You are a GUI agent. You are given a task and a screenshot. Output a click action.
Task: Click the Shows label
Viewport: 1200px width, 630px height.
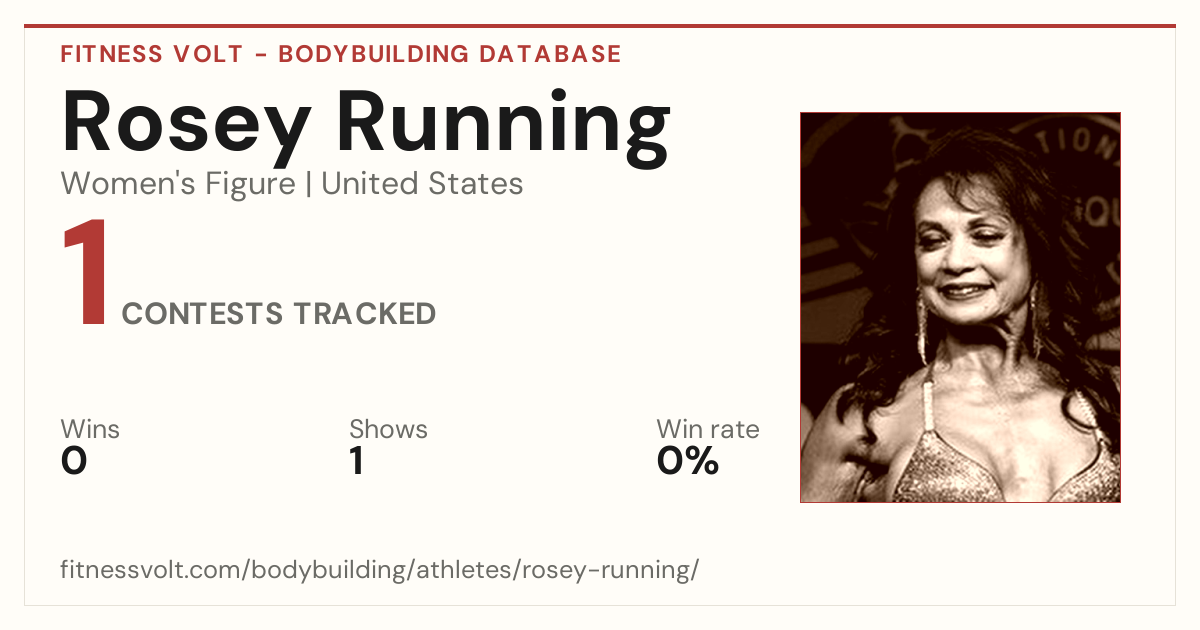[x=388, y=430]
